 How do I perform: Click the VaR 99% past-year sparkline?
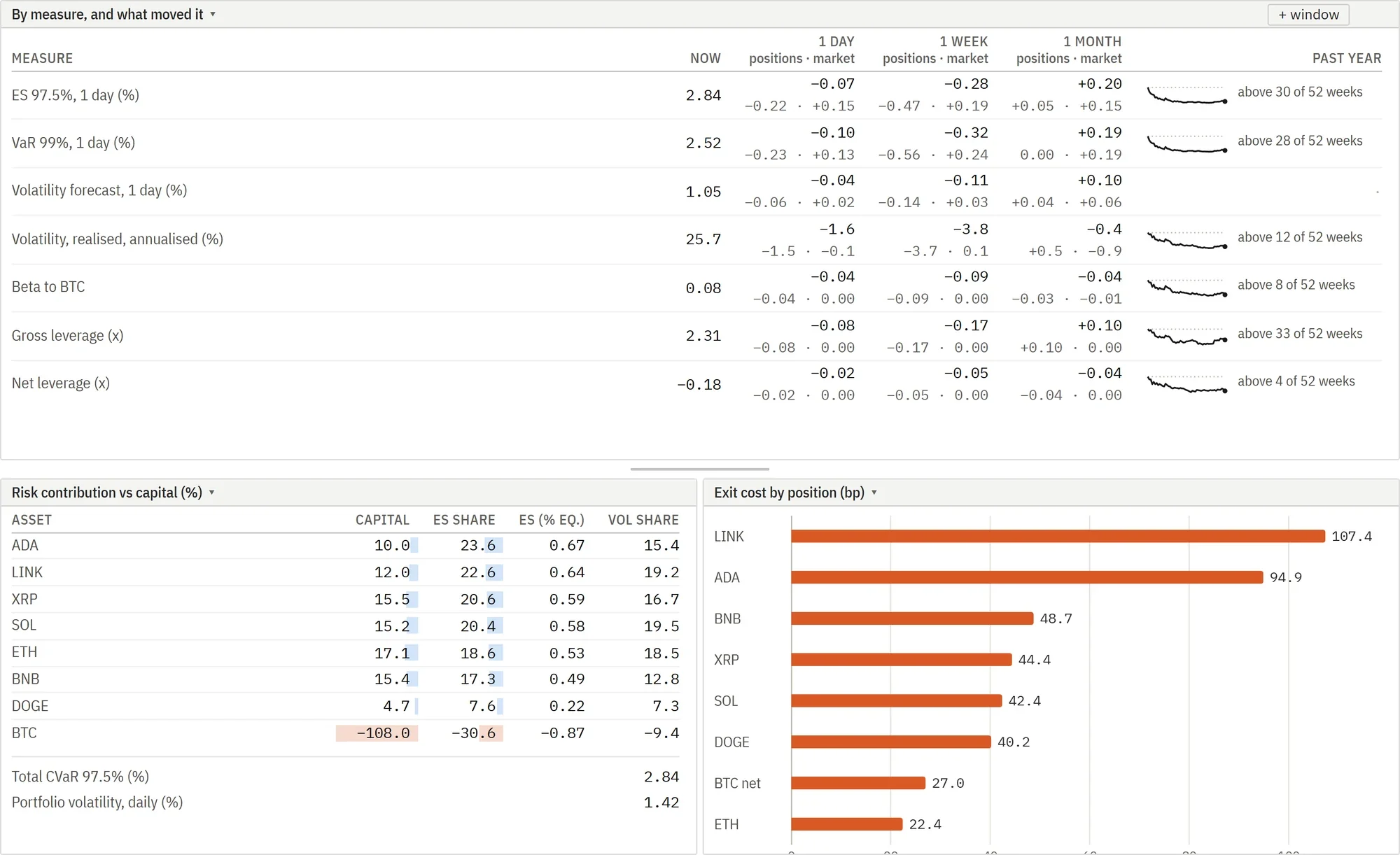click(x=1187, y=143)
